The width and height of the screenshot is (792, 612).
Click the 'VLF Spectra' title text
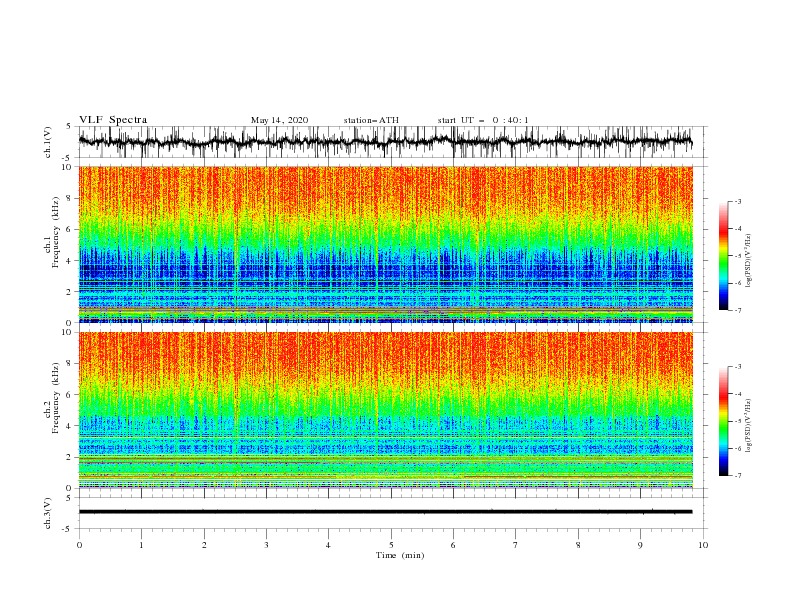pos(113,120)
